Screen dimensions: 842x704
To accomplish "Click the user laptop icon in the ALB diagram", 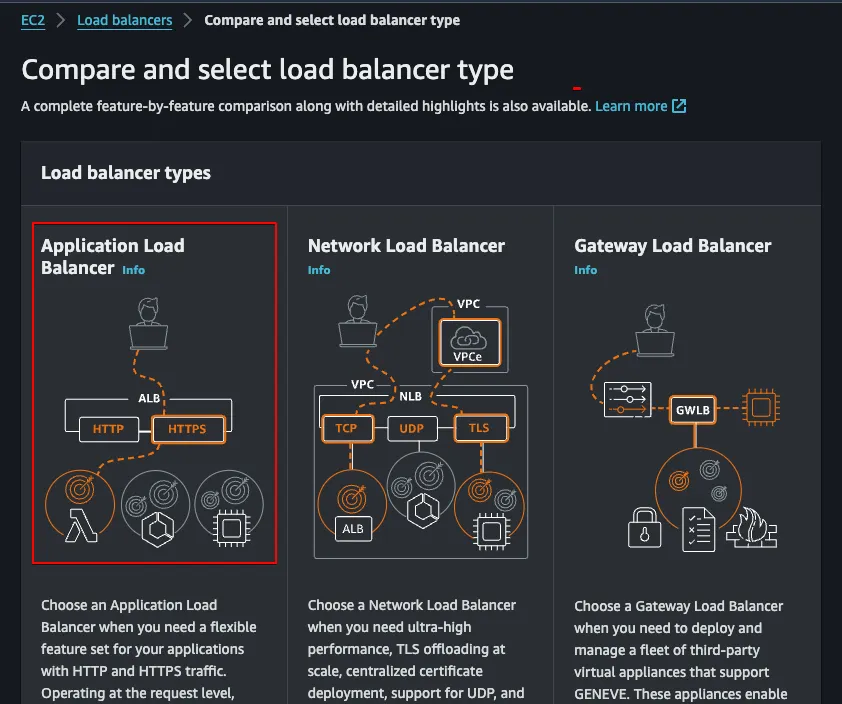I will coord(148,323).
